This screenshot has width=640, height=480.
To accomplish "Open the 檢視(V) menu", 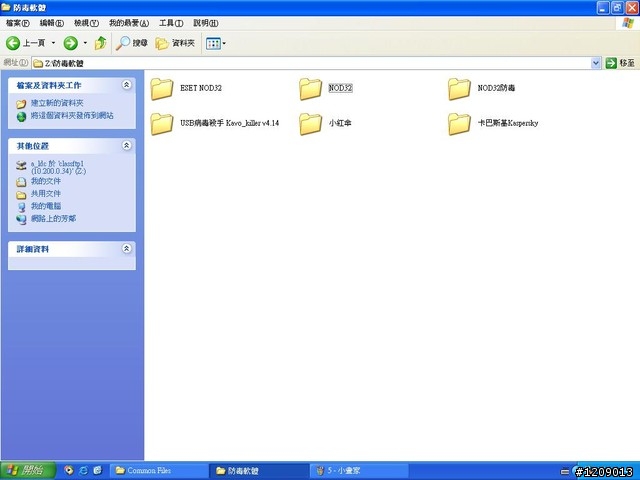I will pyautogui.click(x=86, y=23).
